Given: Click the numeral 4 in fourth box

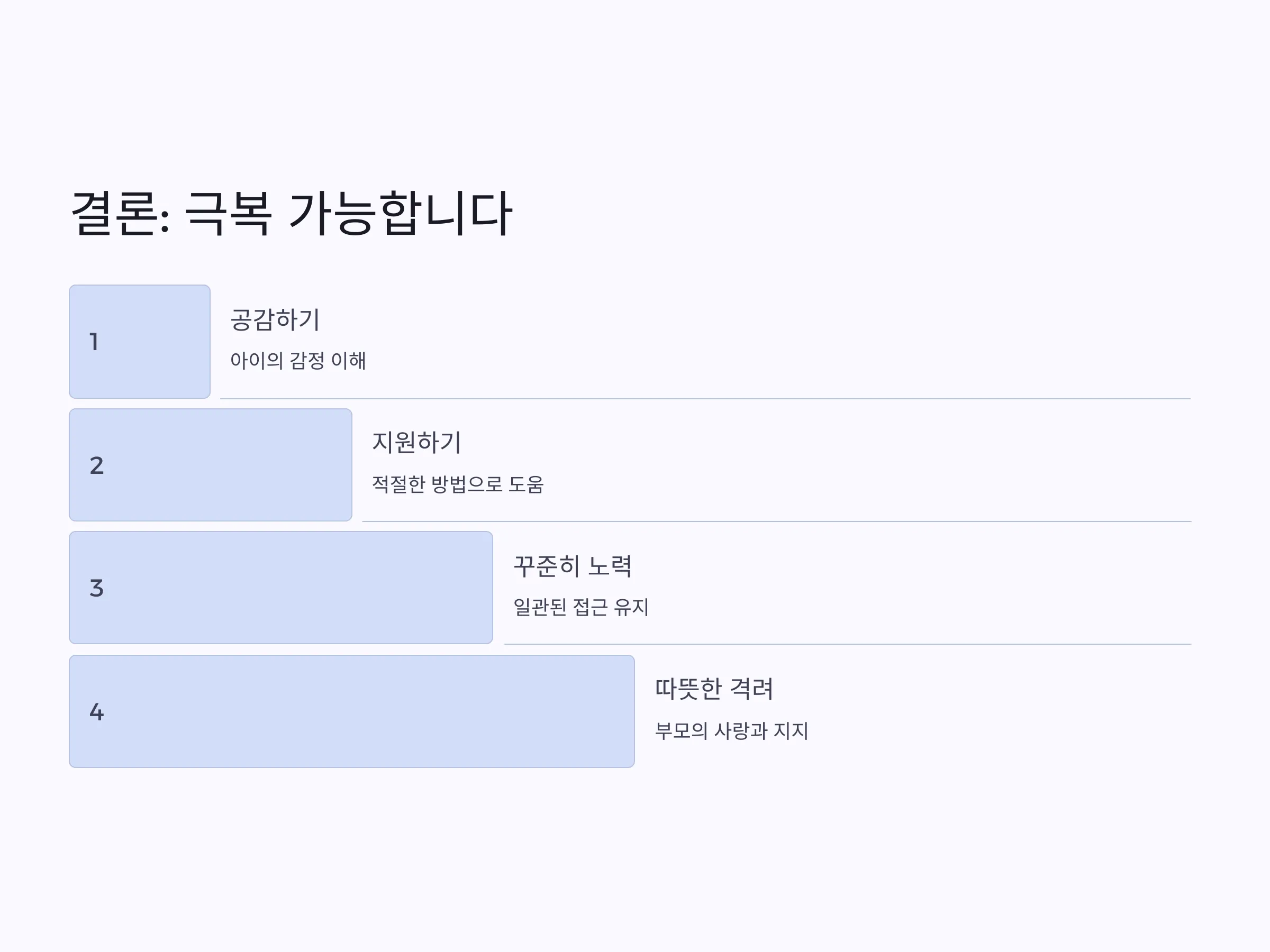Looking at the screenshot, I should pyautogui.click(x=96, y=712).
